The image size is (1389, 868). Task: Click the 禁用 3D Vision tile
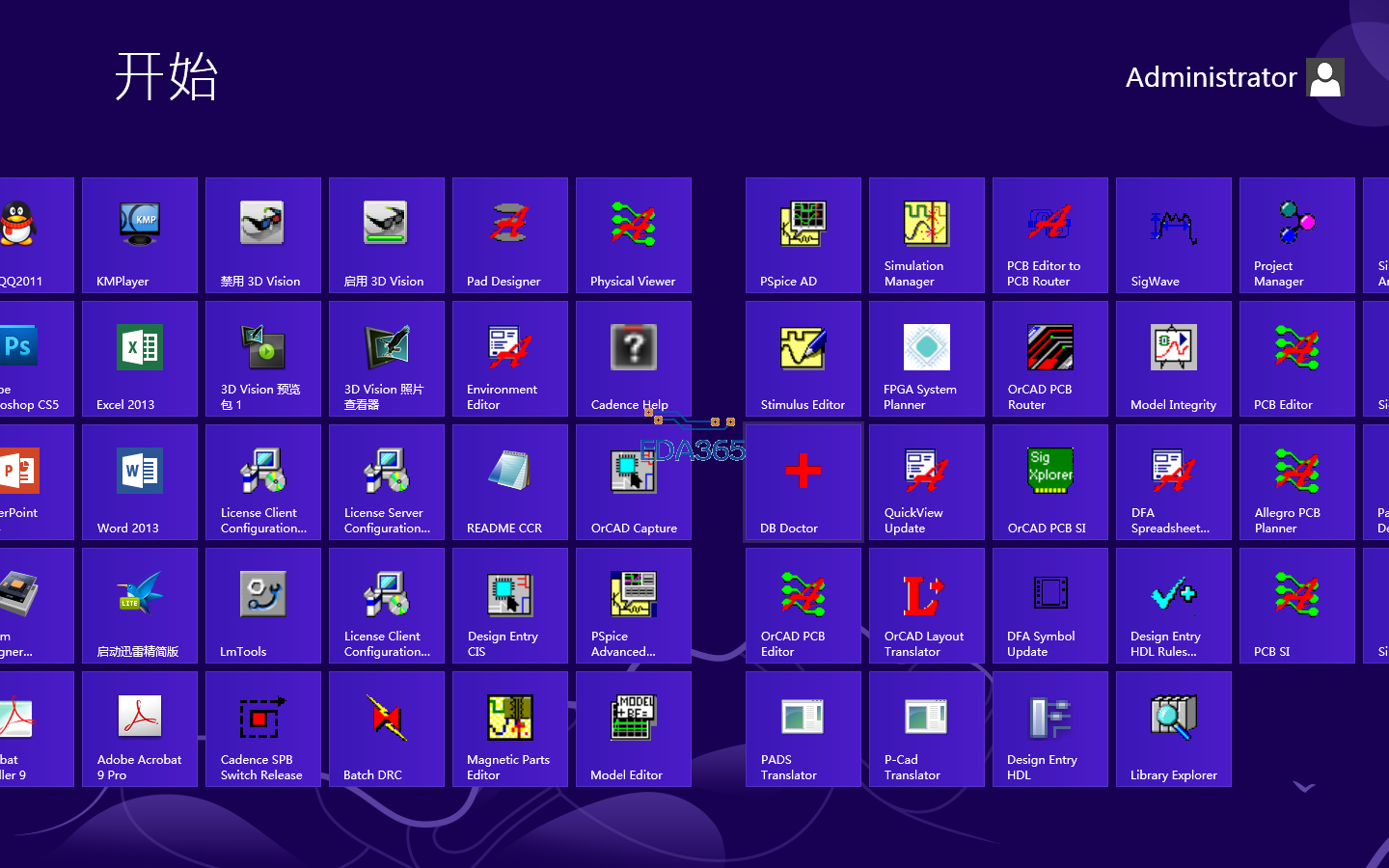tap(263, 235)
